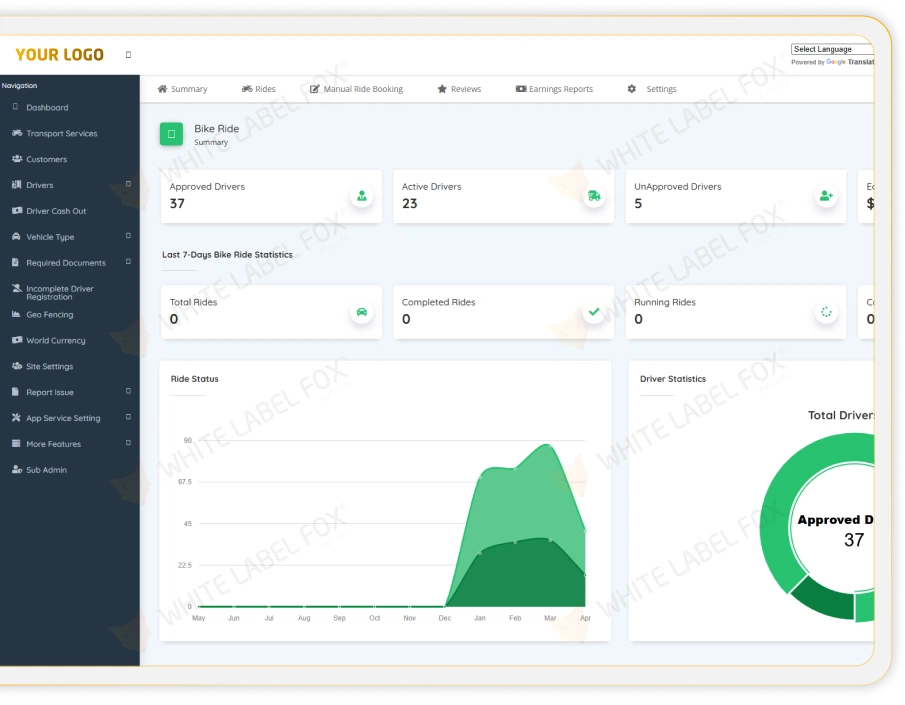Switch to the Rides tab

pyautogui.click(x=258, y=89)
